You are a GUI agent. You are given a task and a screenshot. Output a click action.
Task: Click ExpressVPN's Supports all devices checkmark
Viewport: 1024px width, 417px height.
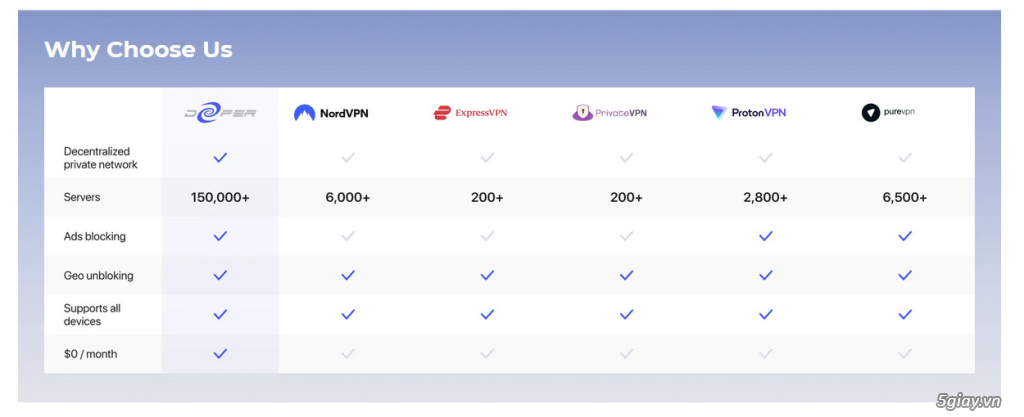(x=487, y=315)
